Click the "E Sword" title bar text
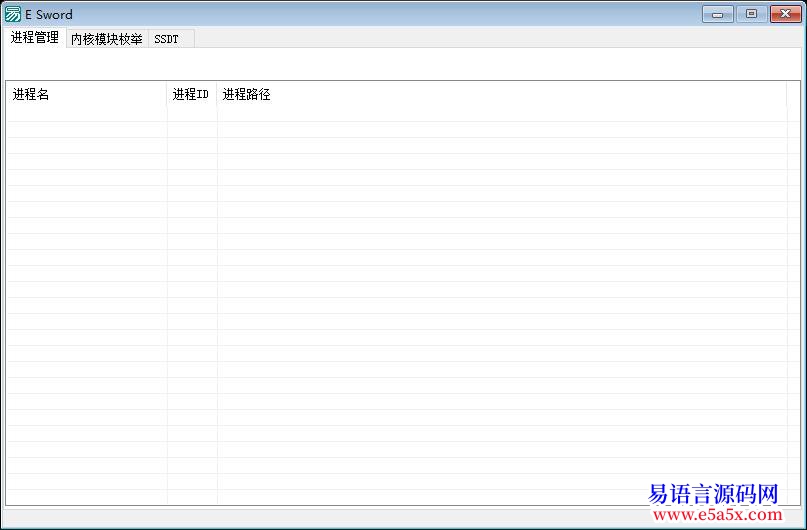The height and width of the screenshot is (530, 807). pos(49,15)
